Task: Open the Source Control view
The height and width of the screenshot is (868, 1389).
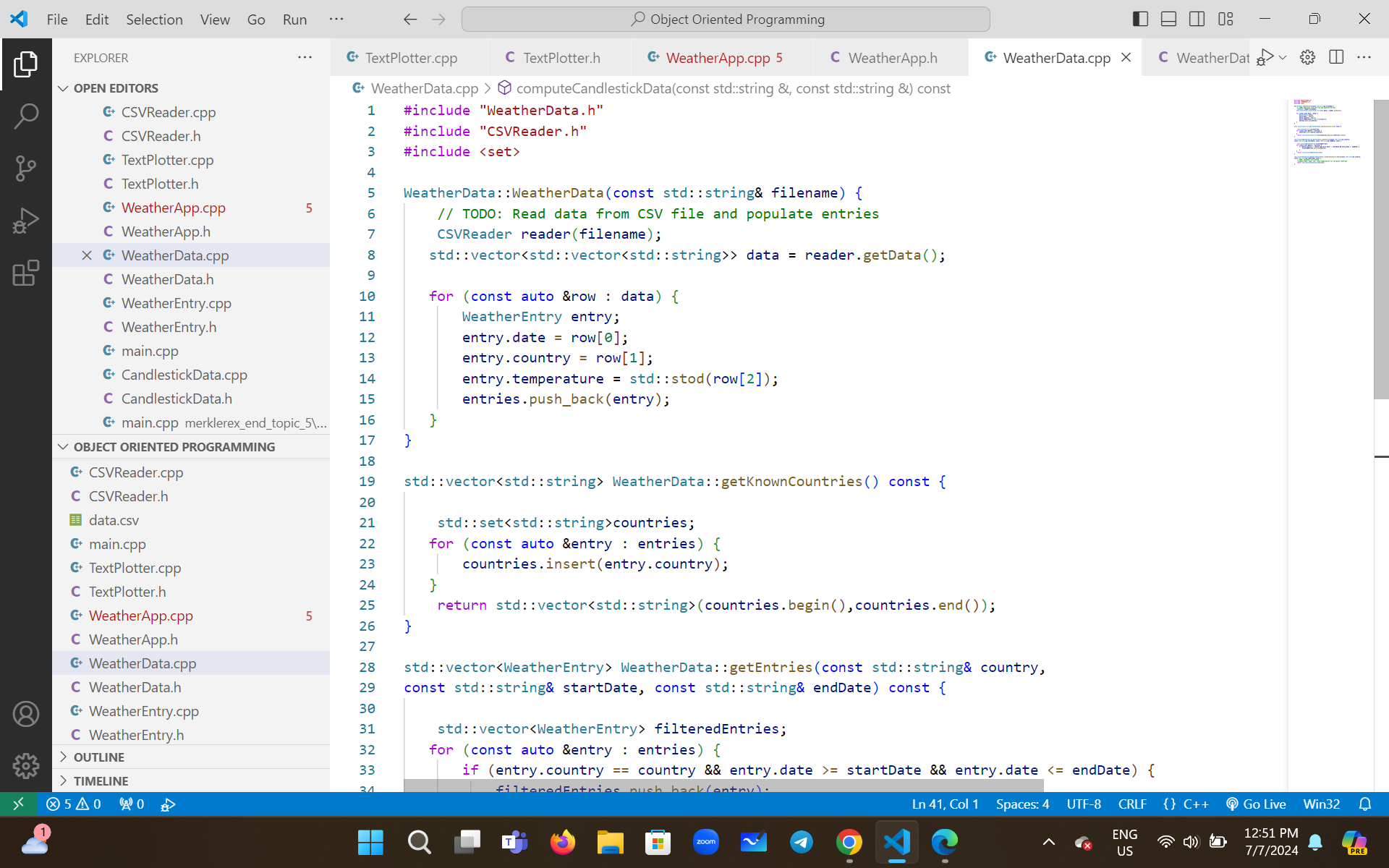Action: point(26,168)
